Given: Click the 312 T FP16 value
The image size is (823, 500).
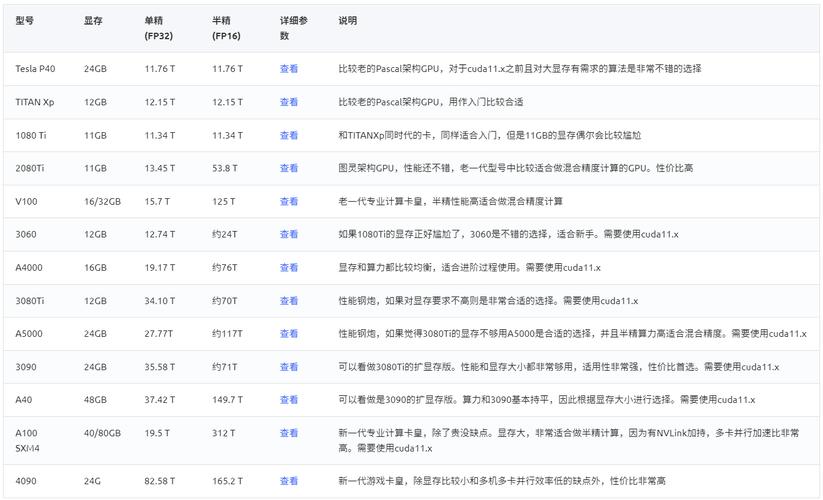Looking at the screenshot, I should (224, 433).
